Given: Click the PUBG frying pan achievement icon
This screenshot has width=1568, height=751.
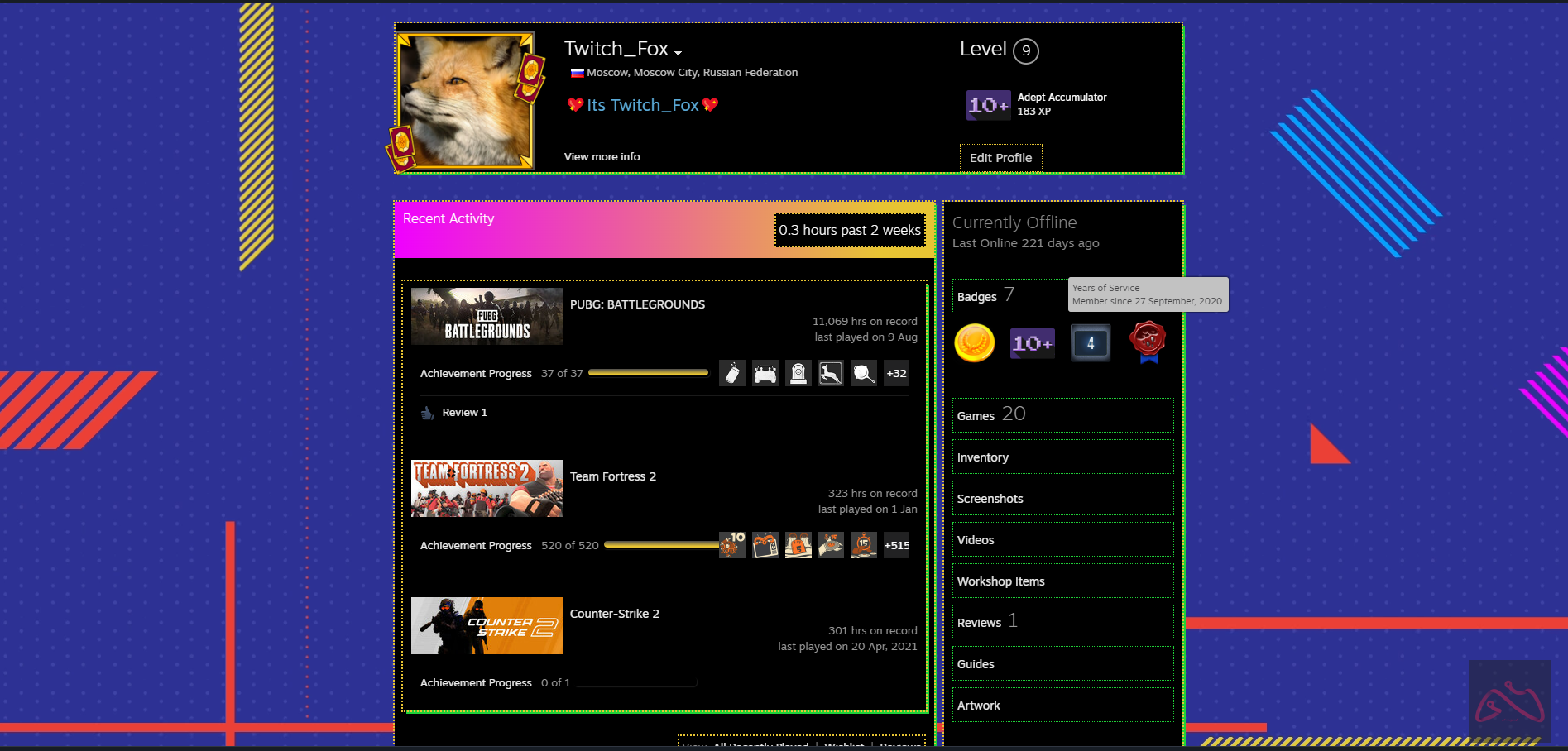Looking at the screenshot, I should click(x=864, y=374).
